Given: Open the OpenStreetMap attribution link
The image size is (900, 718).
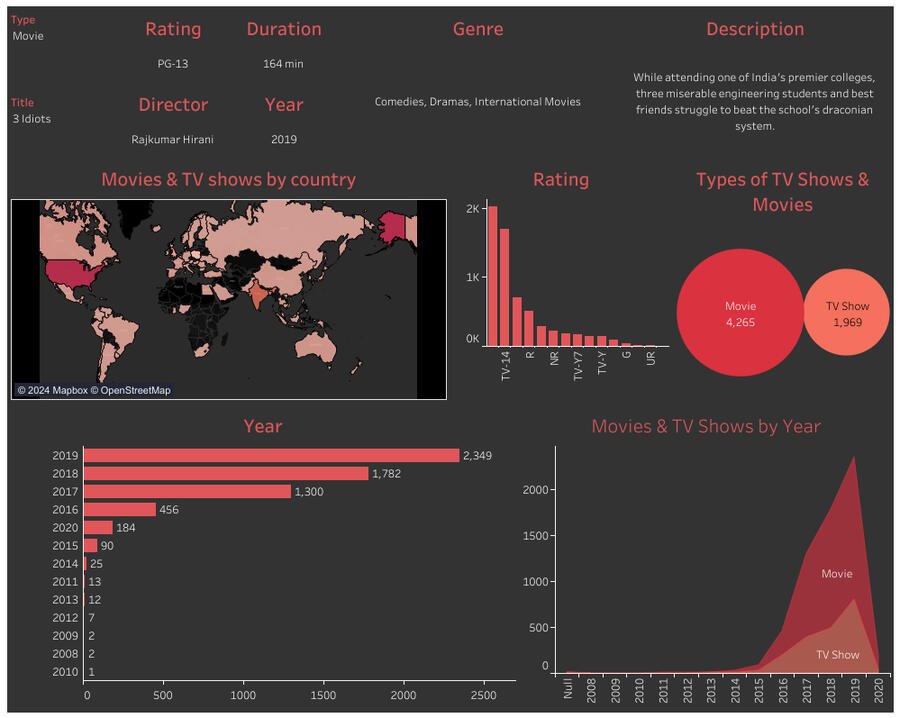Looking at the screenshot, I should (x=135, y=390).
